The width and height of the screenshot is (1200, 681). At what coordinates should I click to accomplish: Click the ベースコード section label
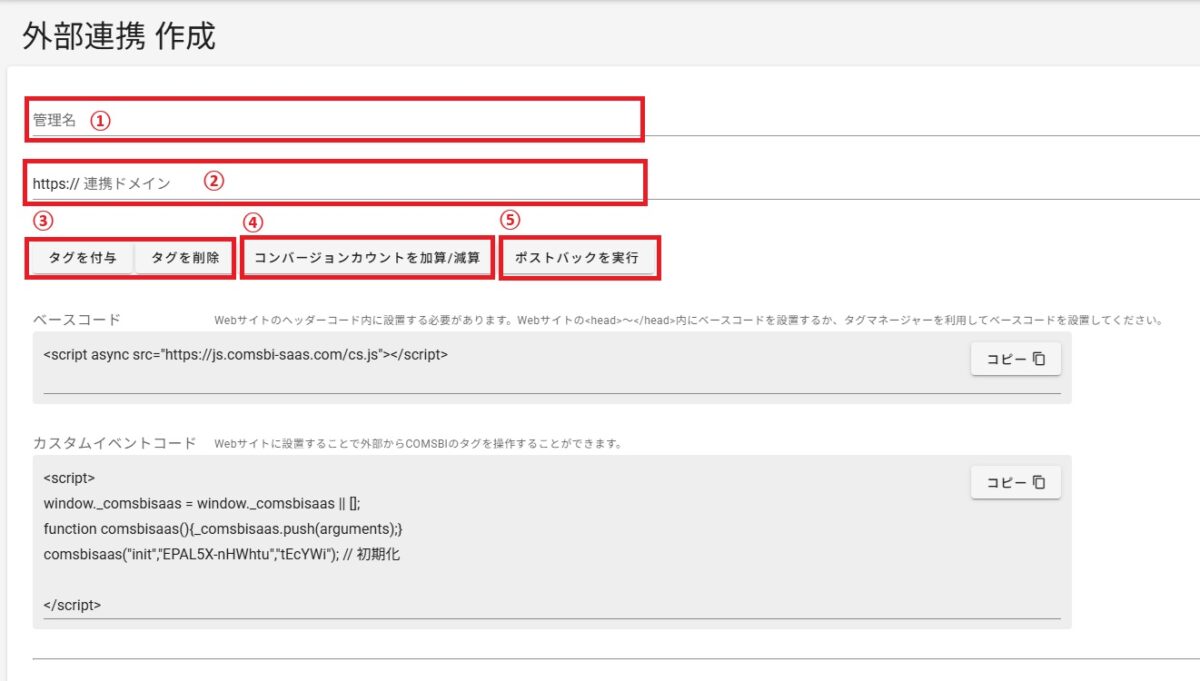[x=77, y=320]
